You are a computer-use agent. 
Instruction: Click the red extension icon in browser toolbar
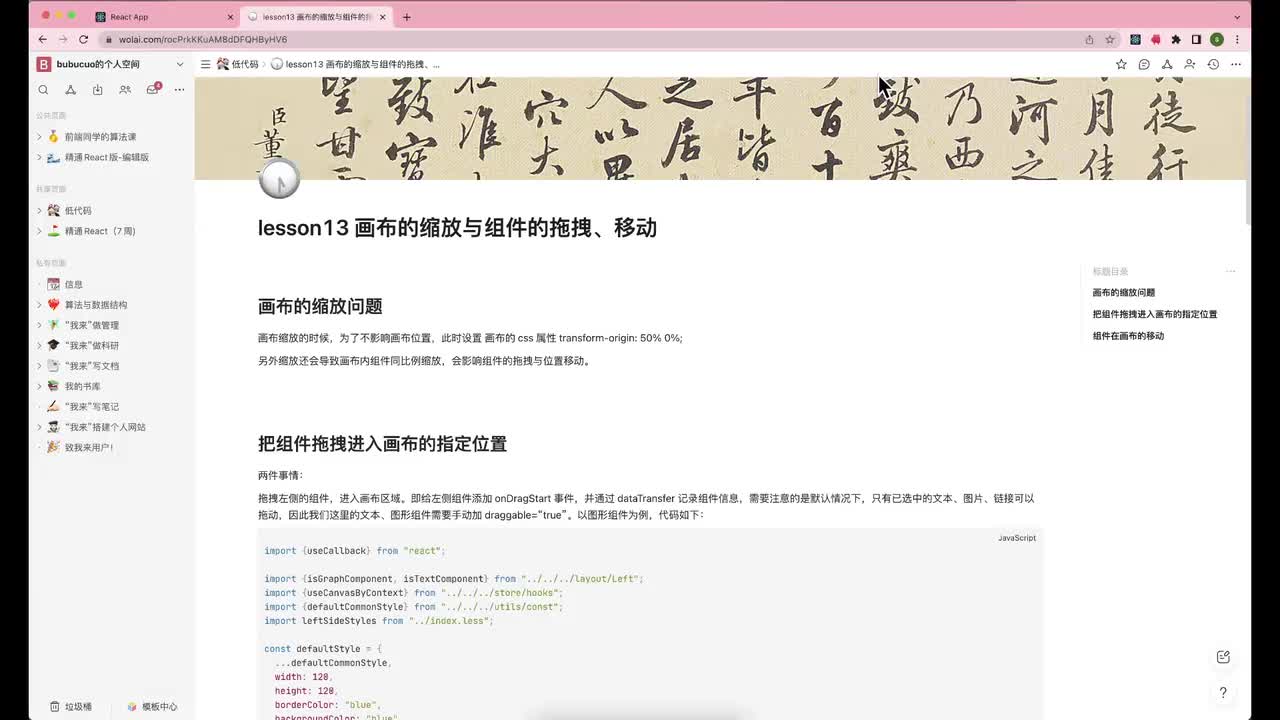[x=1156, y=39]
